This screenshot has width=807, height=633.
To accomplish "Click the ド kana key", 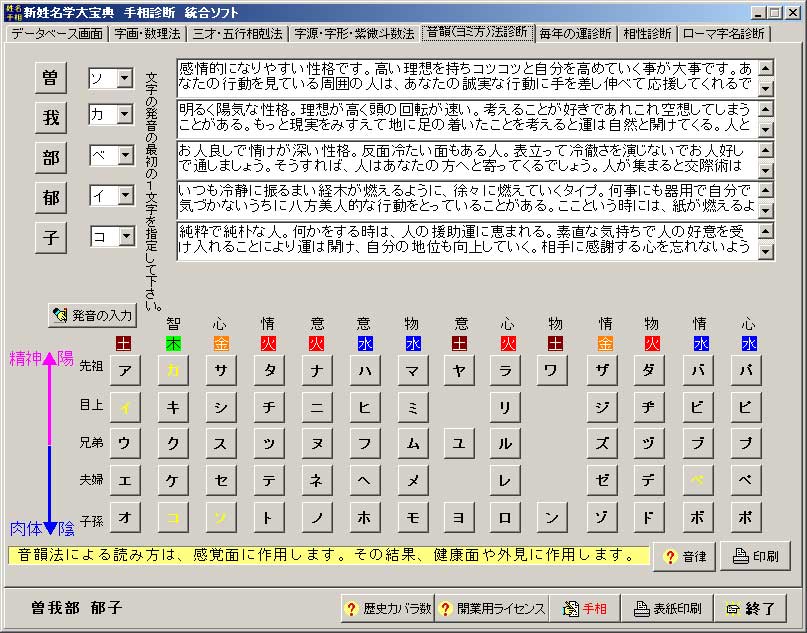I will [649, 517].
